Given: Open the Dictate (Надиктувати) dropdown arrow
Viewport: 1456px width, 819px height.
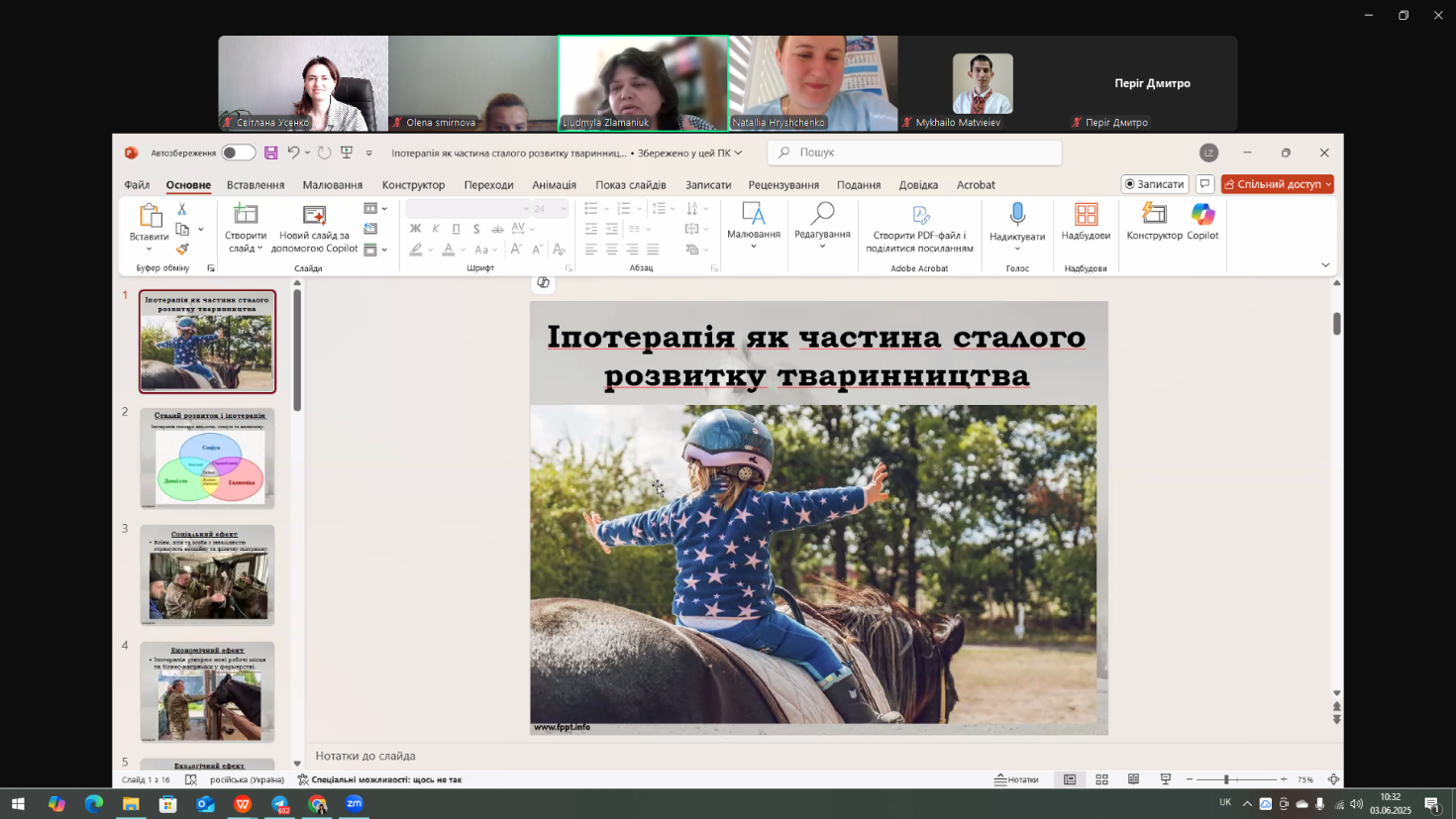Looking at the screenshot, I should [x=1017, y=249].
